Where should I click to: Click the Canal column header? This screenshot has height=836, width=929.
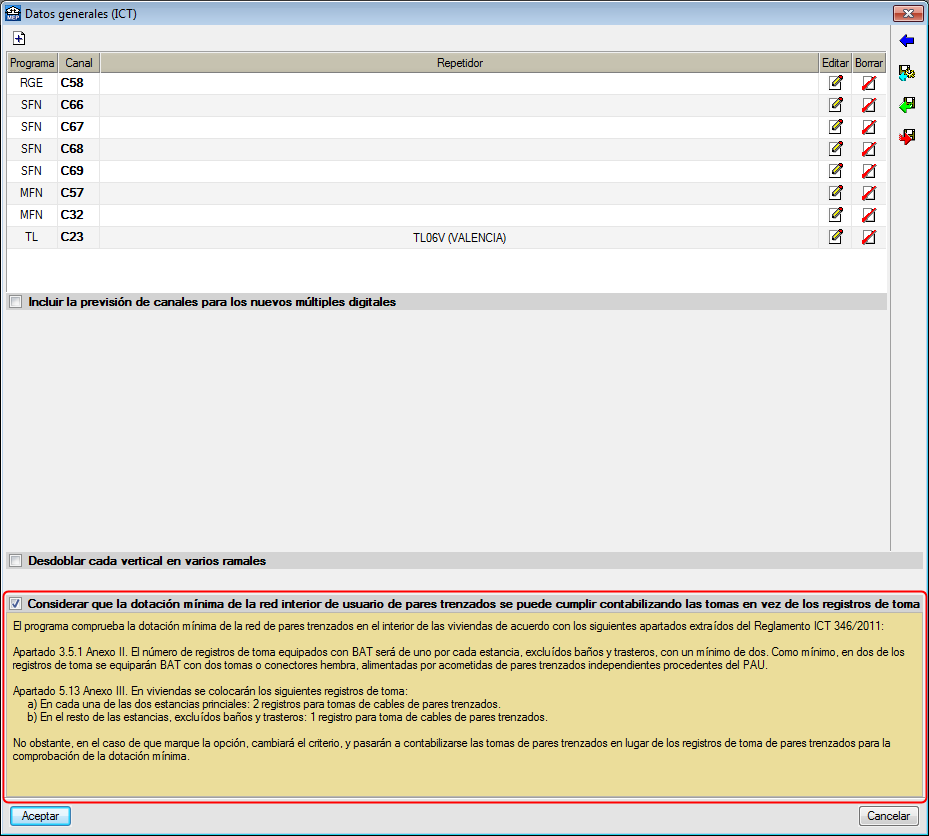[x=79, y=63]
